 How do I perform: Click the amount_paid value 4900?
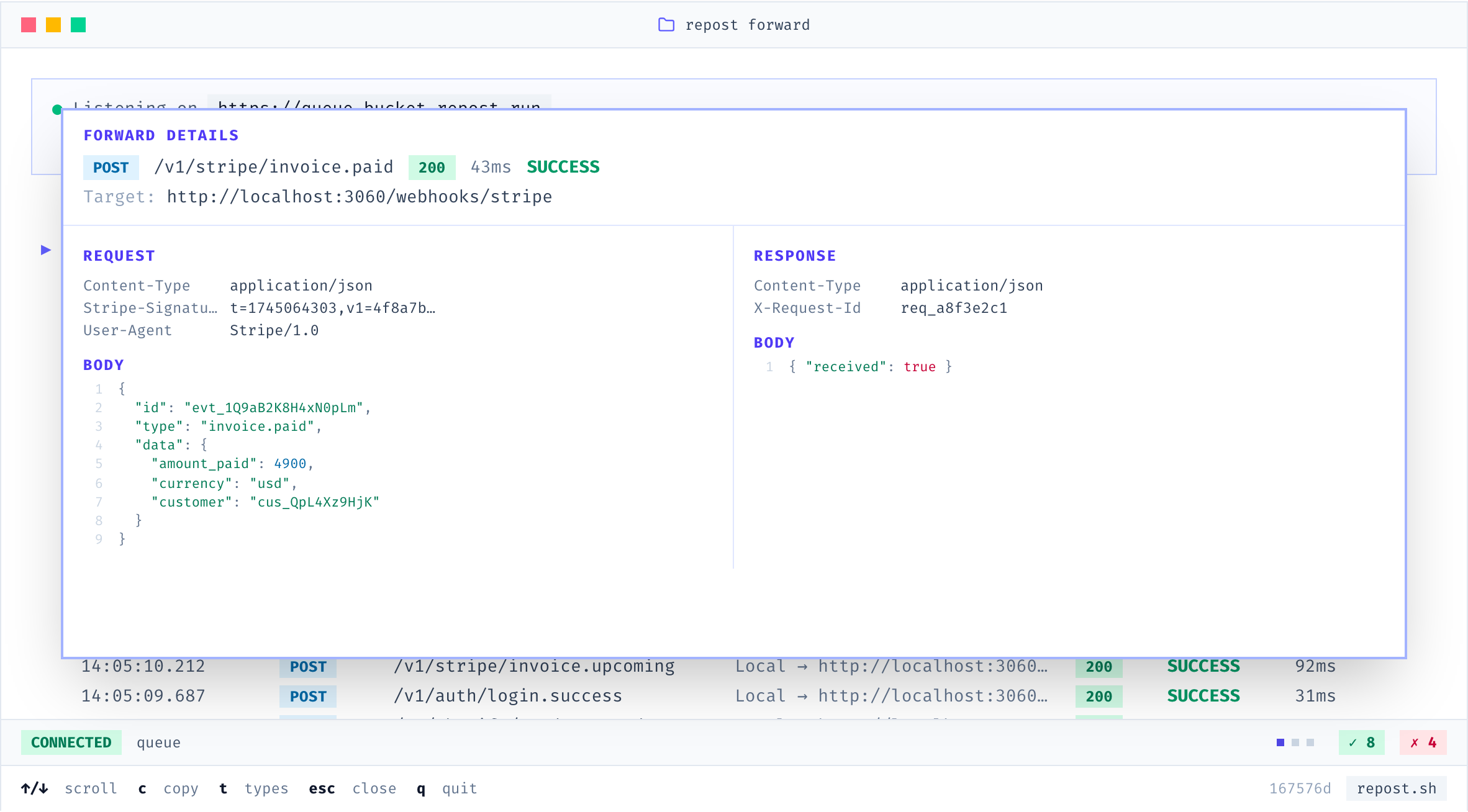[x=290, y=464]
